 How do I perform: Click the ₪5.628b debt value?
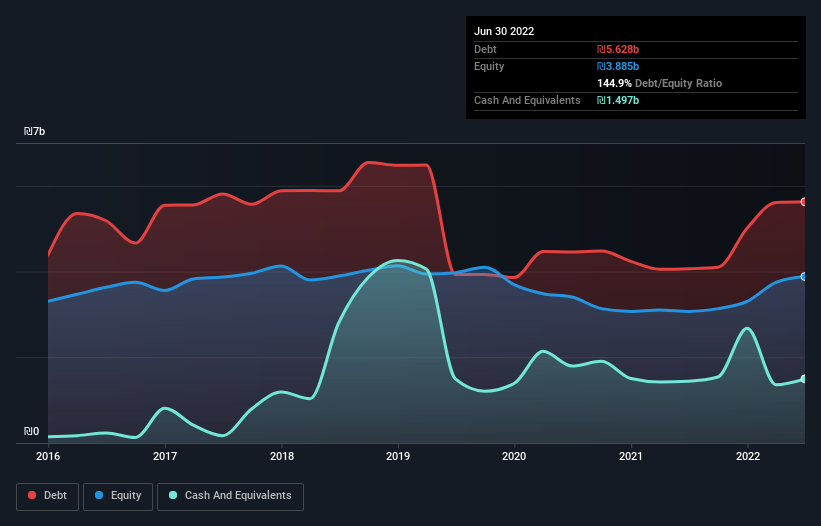618,49
